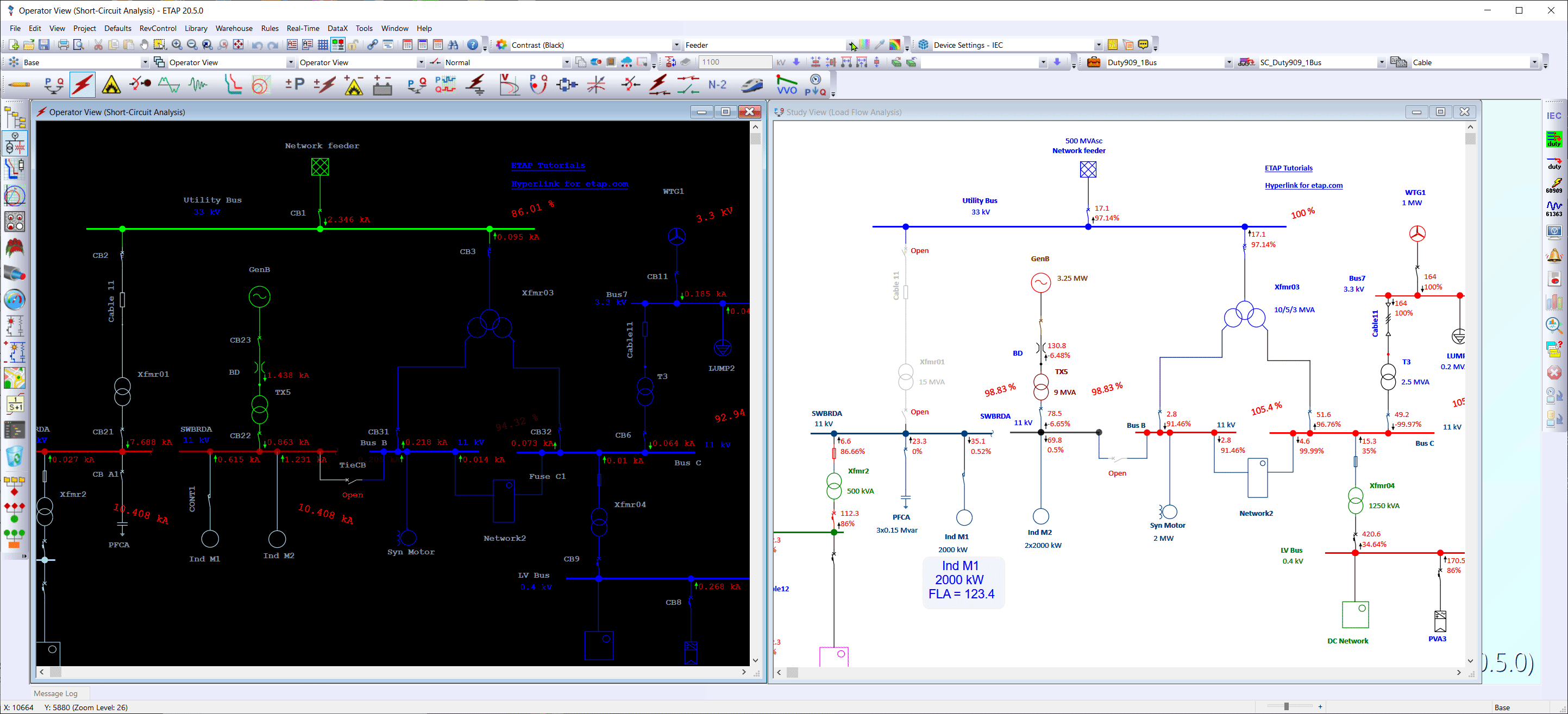This screenshot has height=714, width=1568.
Task: Open the find element binoculars icon
Action: coord(454,45)
